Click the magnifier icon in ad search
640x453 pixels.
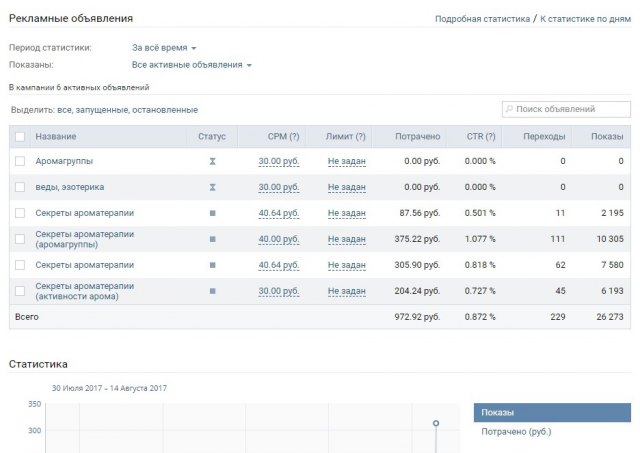(510, 109)
